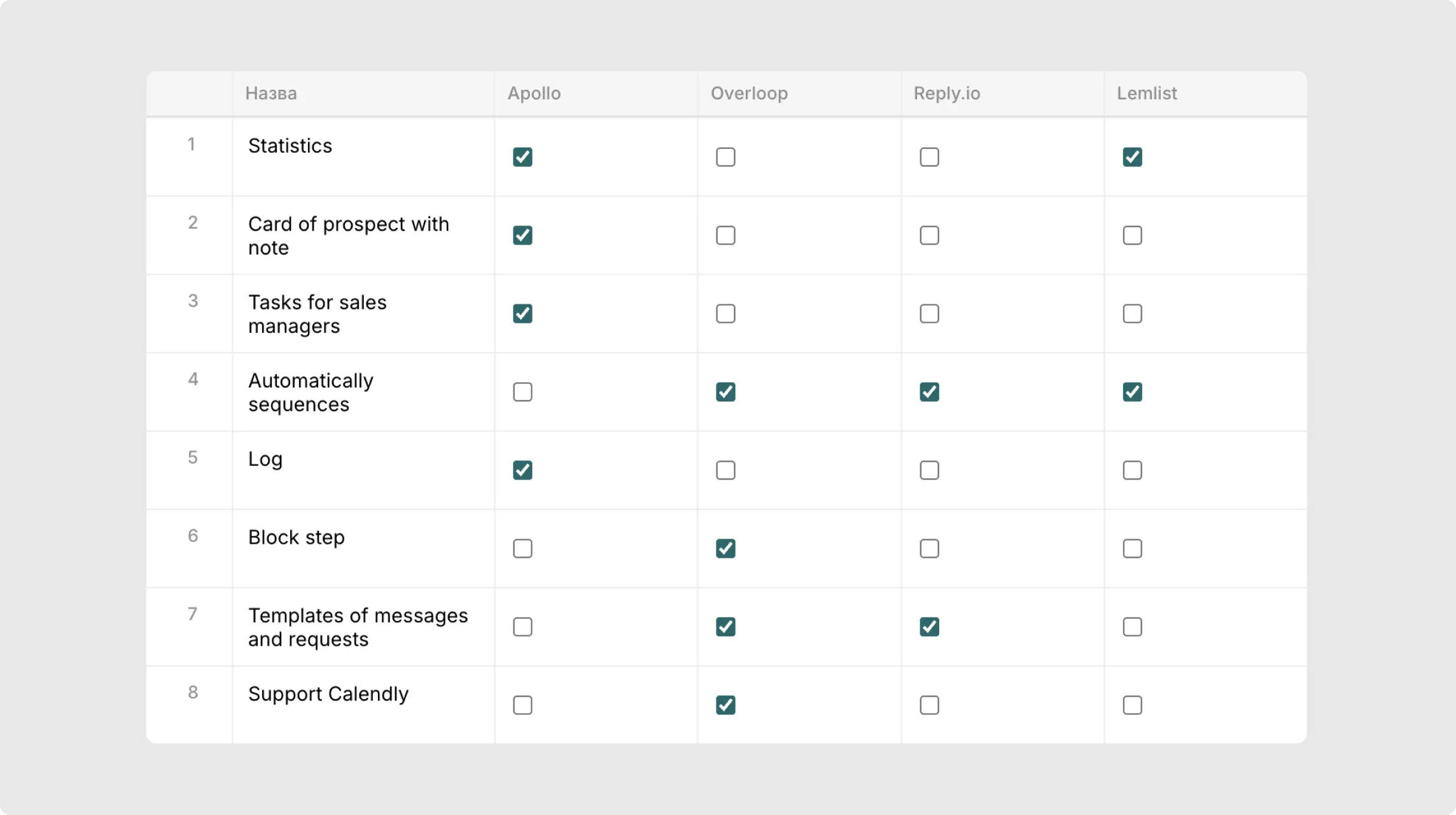Click row number 7
The width and height of the screenshot is (1456, 815).
[192, 614]
